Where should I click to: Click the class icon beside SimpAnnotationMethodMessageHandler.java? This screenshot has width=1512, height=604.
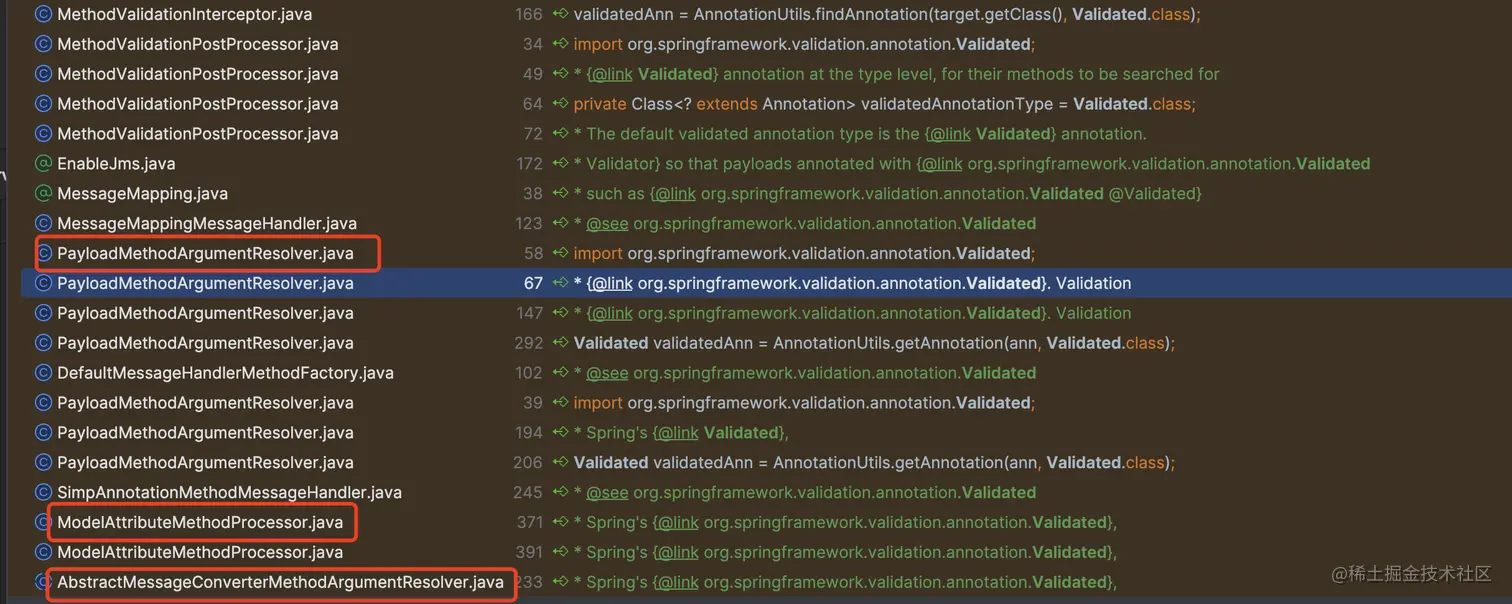41,492
